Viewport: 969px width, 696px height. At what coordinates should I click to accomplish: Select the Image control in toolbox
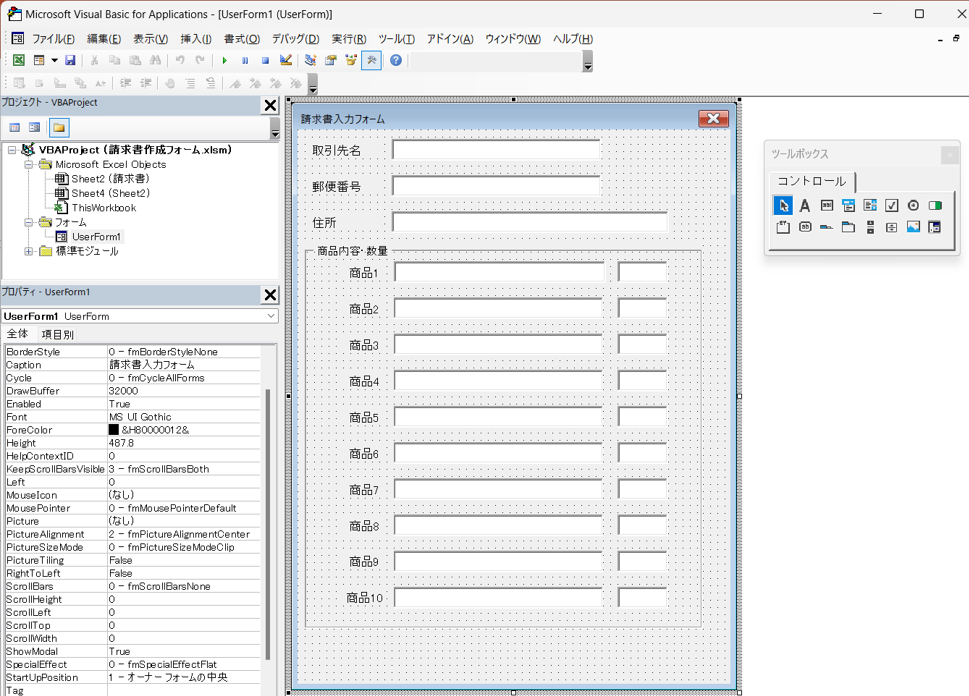(913, 228)
